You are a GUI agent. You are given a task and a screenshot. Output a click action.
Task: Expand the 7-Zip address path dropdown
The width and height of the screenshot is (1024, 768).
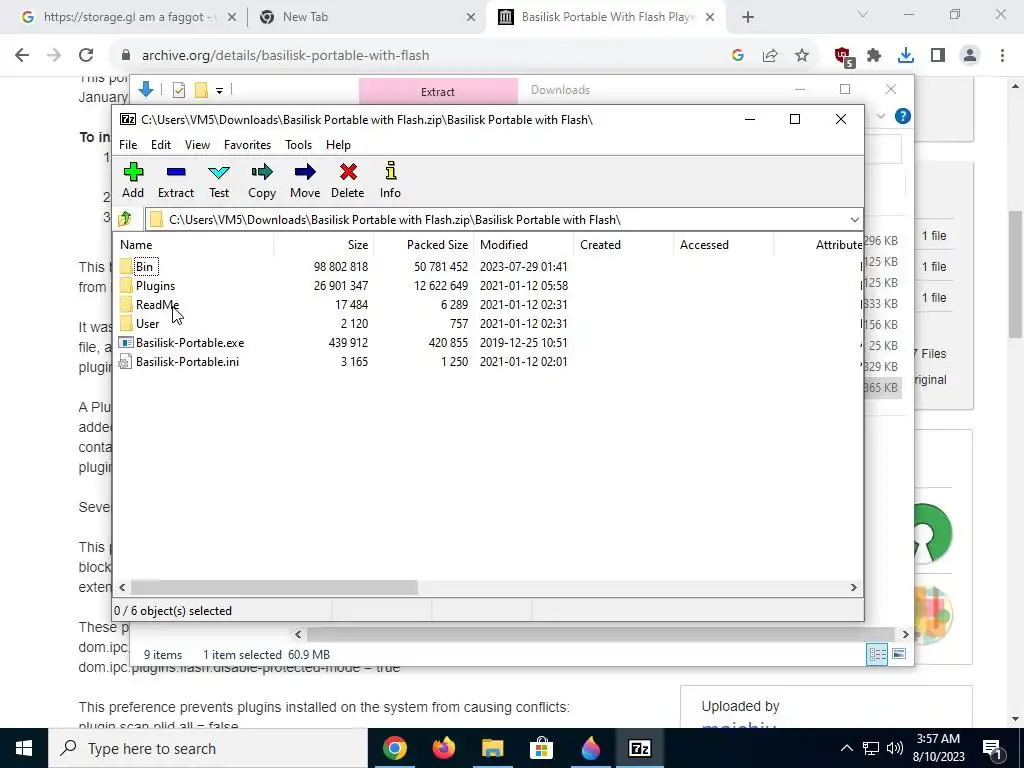(x=854, y=219)
